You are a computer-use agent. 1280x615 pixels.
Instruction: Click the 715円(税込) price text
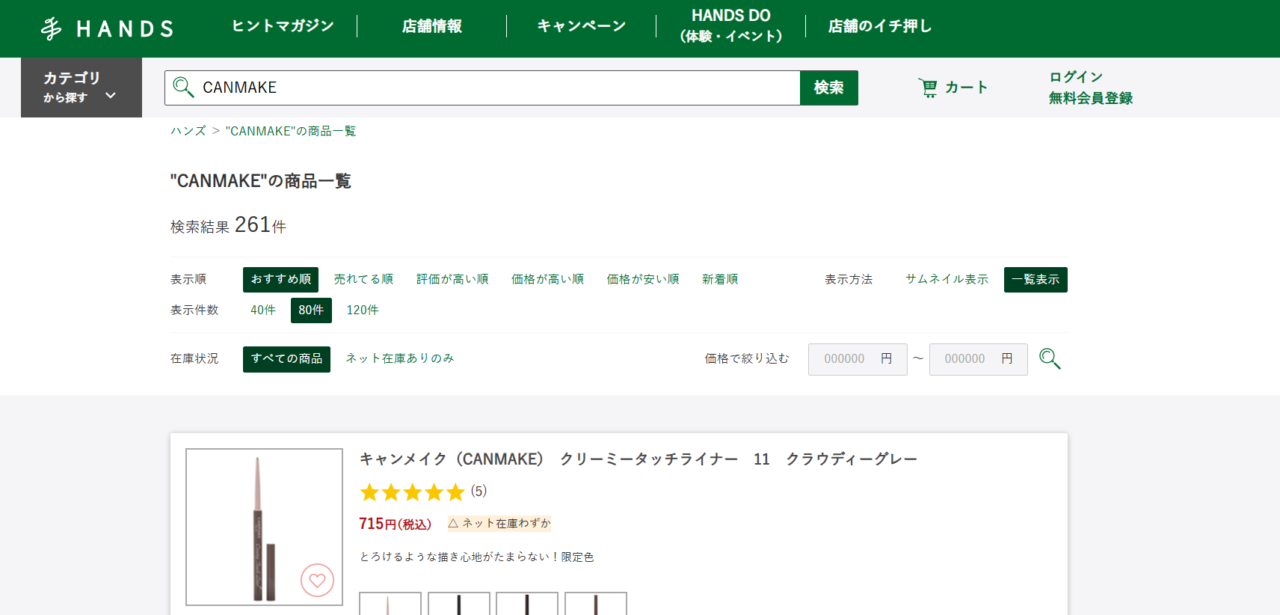point(395,523)
